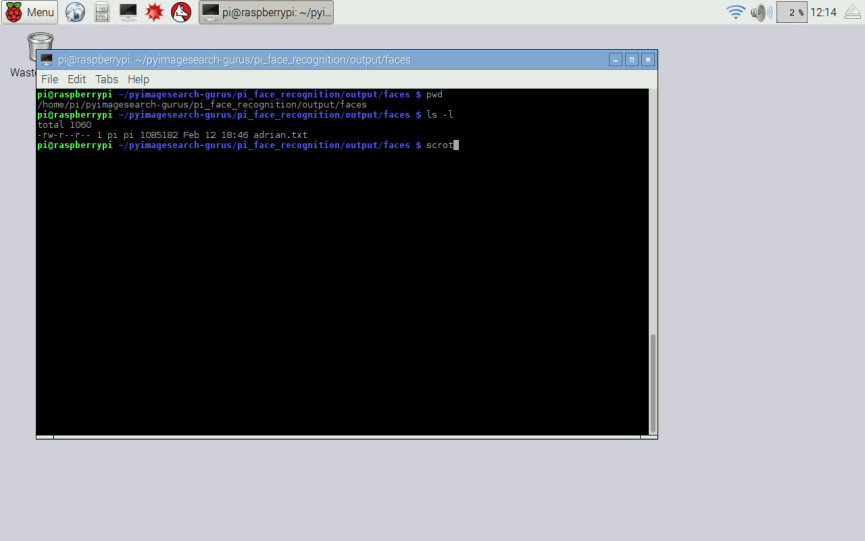Open the Raspberry Pi Menu button

coord(30,12)
